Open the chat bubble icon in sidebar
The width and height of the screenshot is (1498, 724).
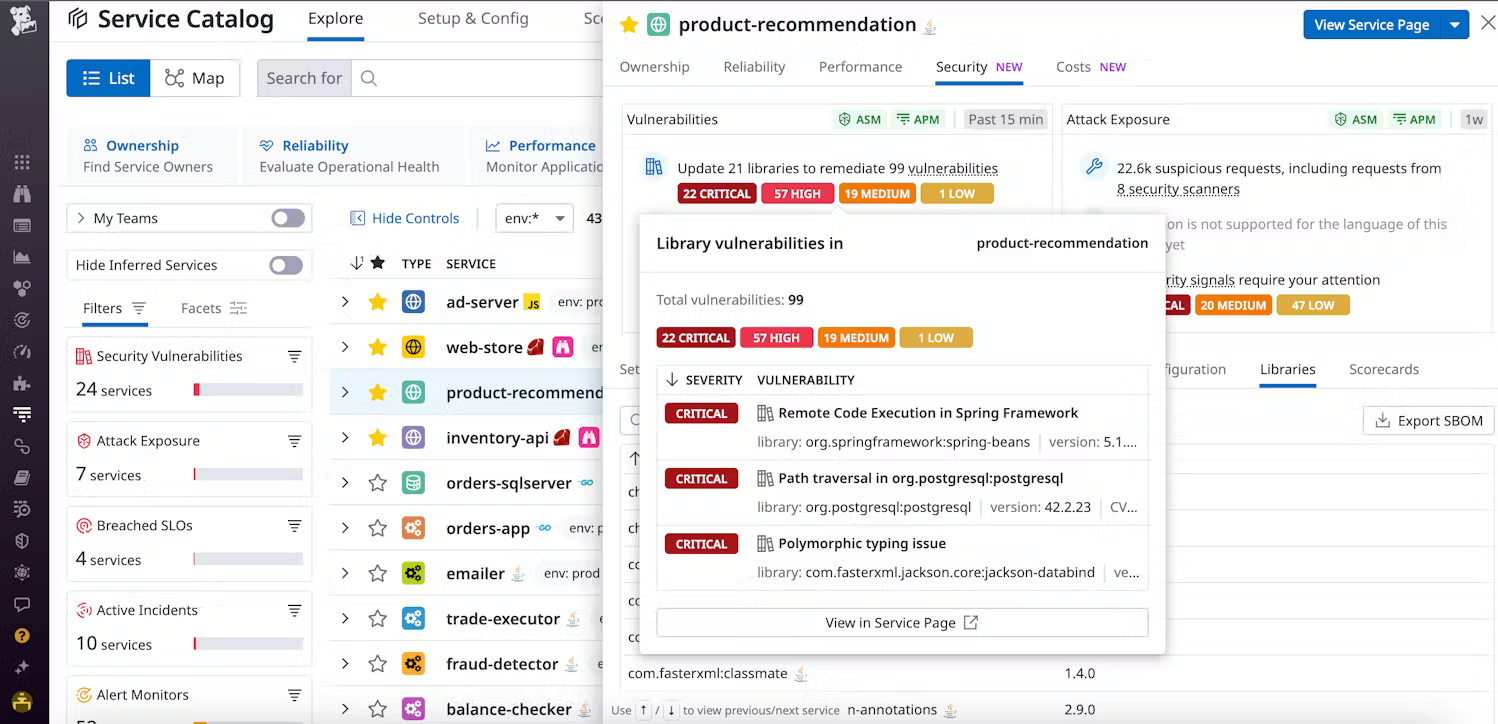click(22, 604)
